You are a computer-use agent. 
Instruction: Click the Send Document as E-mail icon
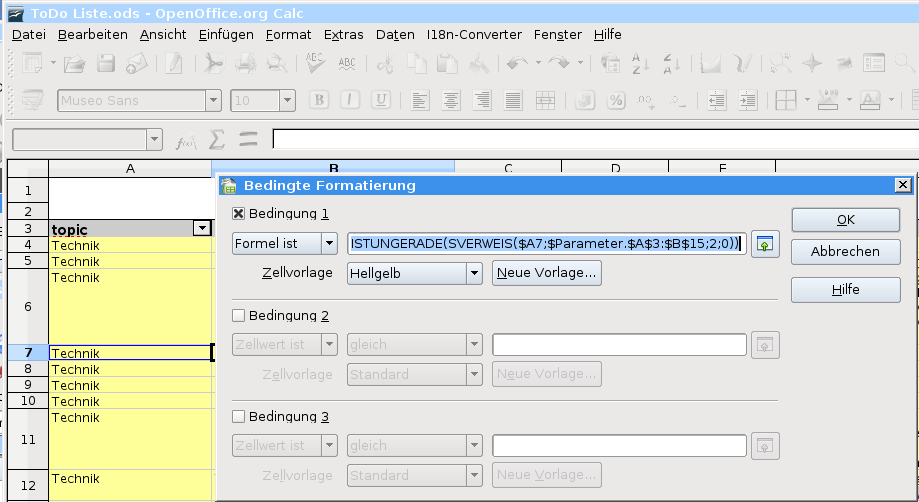click(x=137, y=63)
